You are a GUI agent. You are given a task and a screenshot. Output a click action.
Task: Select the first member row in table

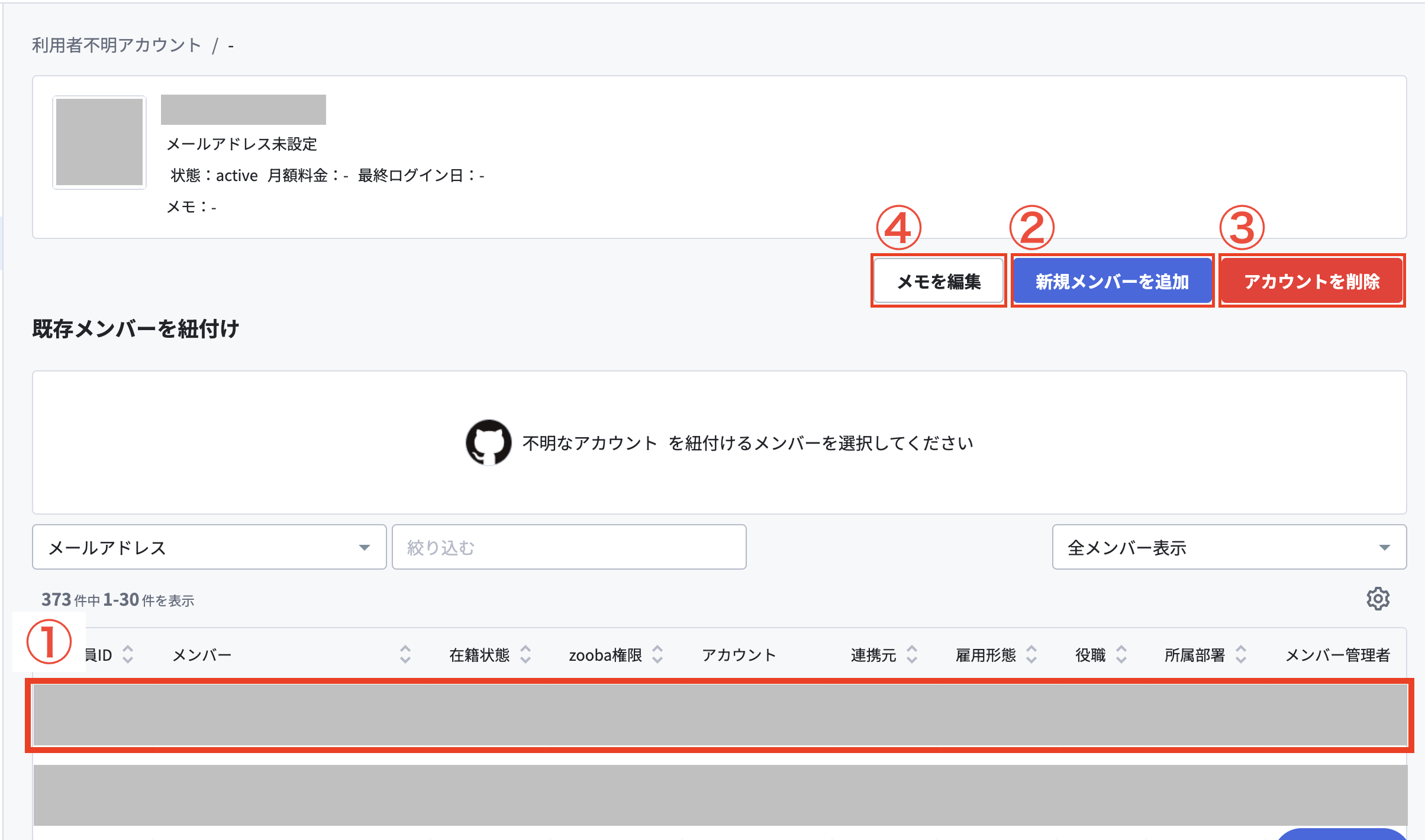click(x=720, y=715)
